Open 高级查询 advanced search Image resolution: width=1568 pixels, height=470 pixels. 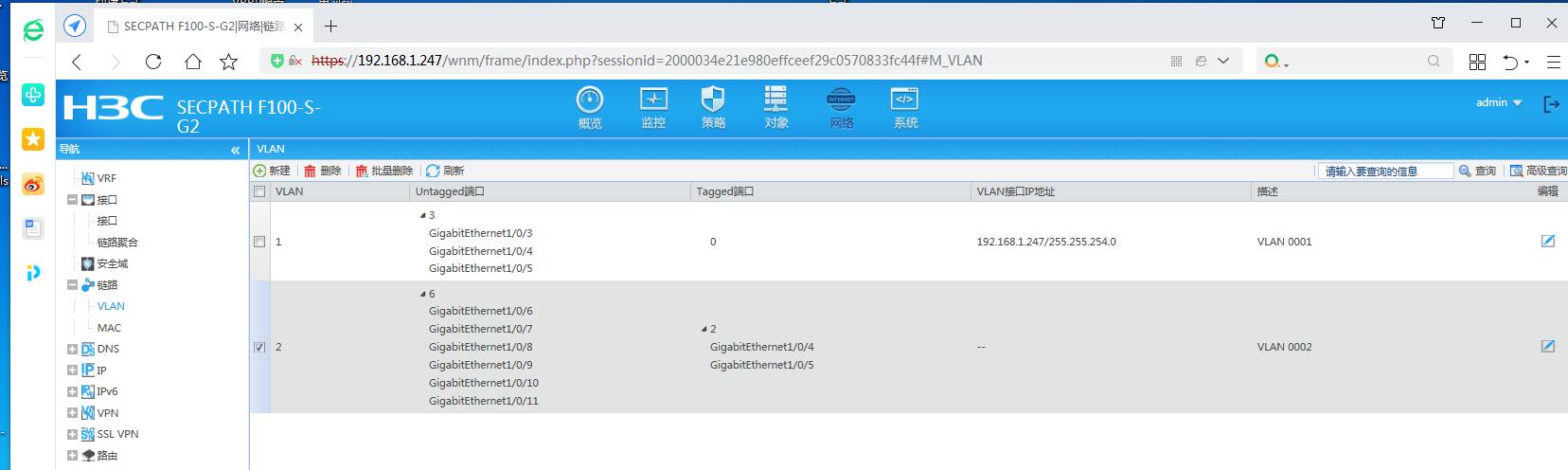click(1538, 171)
